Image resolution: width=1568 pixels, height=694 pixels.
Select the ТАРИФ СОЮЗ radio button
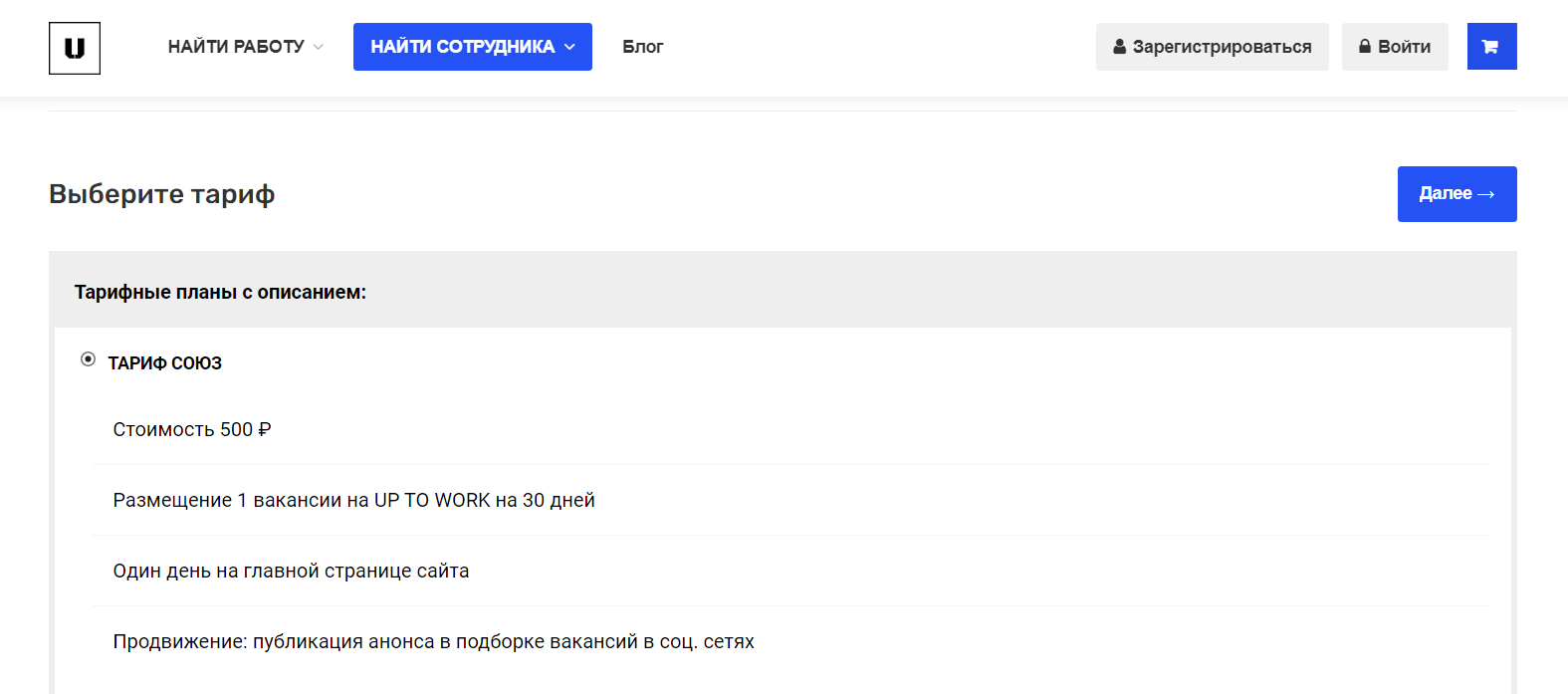89,359
